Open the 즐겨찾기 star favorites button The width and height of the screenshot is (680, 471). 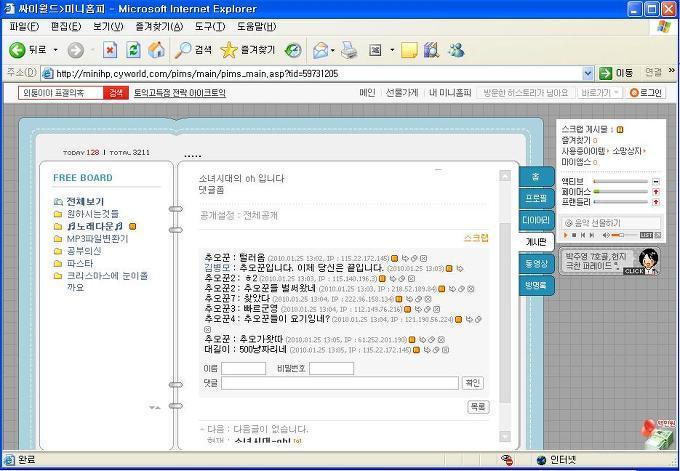(x=247, y=50)
